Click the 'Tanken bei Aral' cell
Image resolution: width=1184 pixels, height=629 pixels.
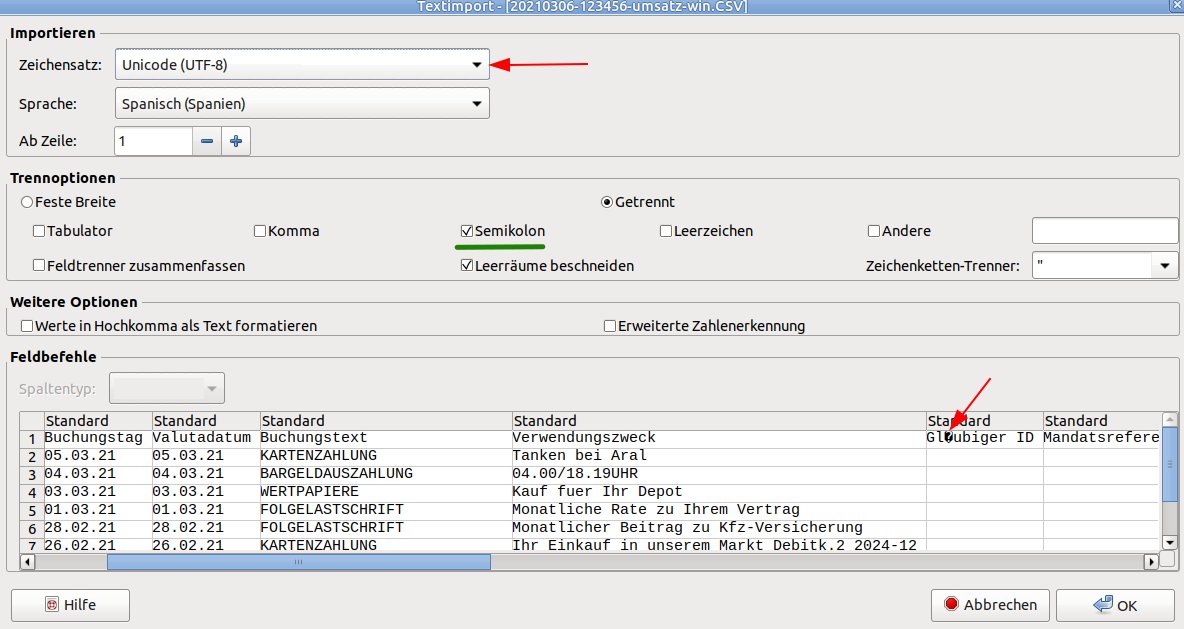[719, 456]
